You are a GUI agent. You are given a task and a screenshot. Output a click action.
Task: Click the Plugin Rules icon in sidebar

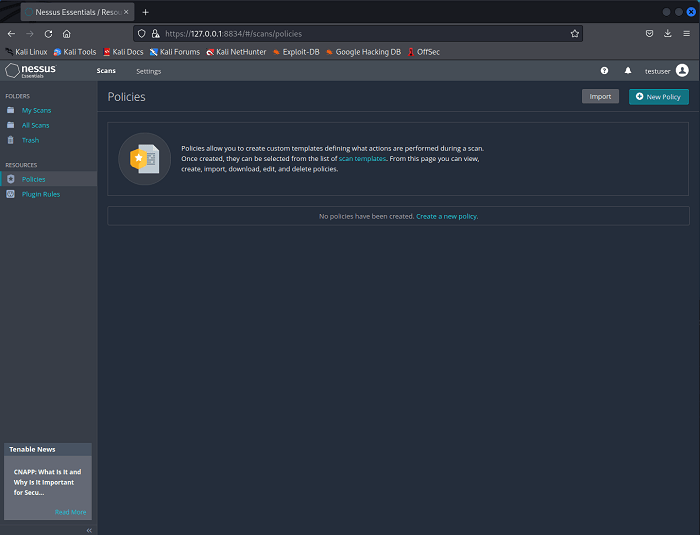coord(11,194)
